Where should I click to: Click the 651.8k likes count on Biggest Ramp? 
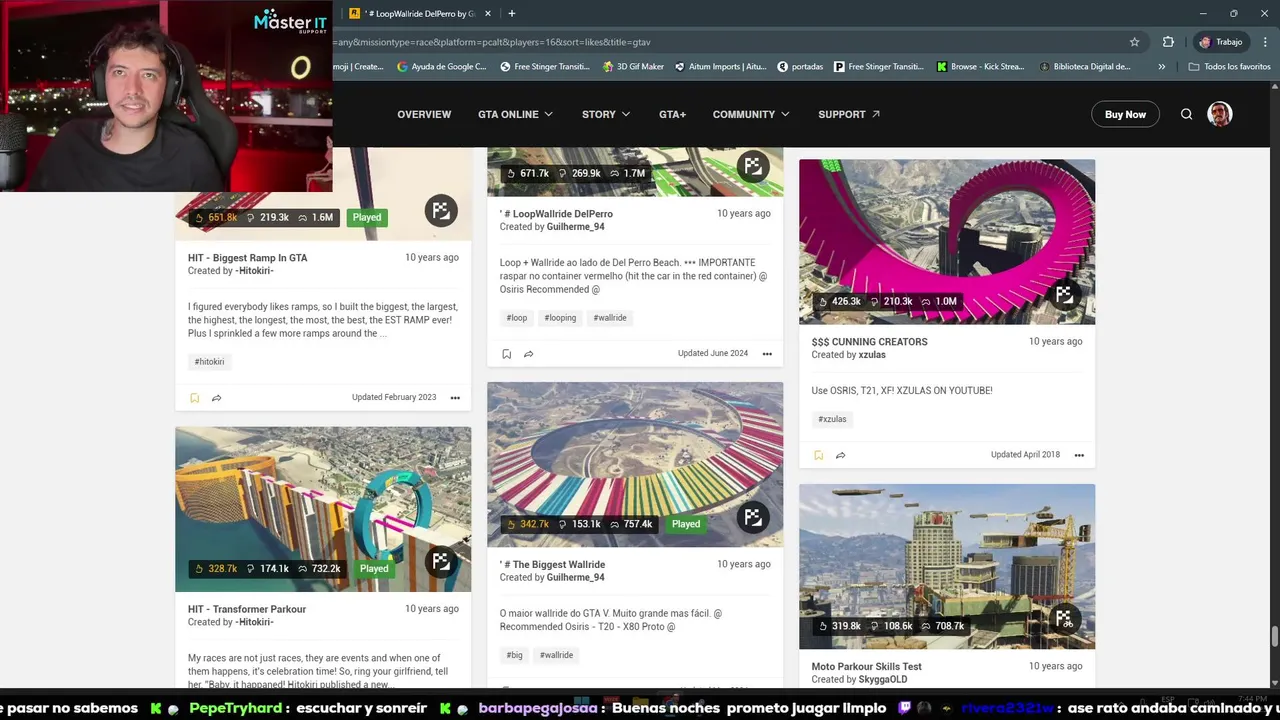pyautogui.click(x=215, y=217)
